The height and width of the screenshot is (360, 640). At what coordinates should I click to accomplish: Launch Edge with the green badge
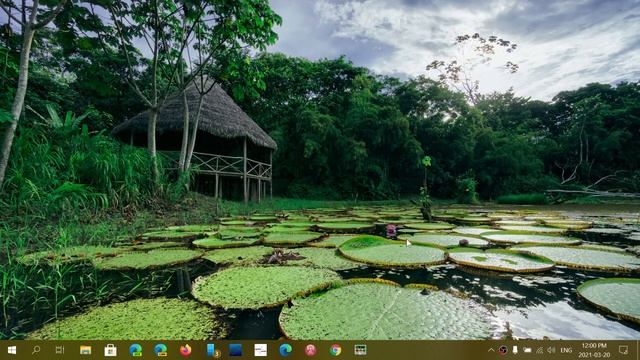tap(136, 350)
